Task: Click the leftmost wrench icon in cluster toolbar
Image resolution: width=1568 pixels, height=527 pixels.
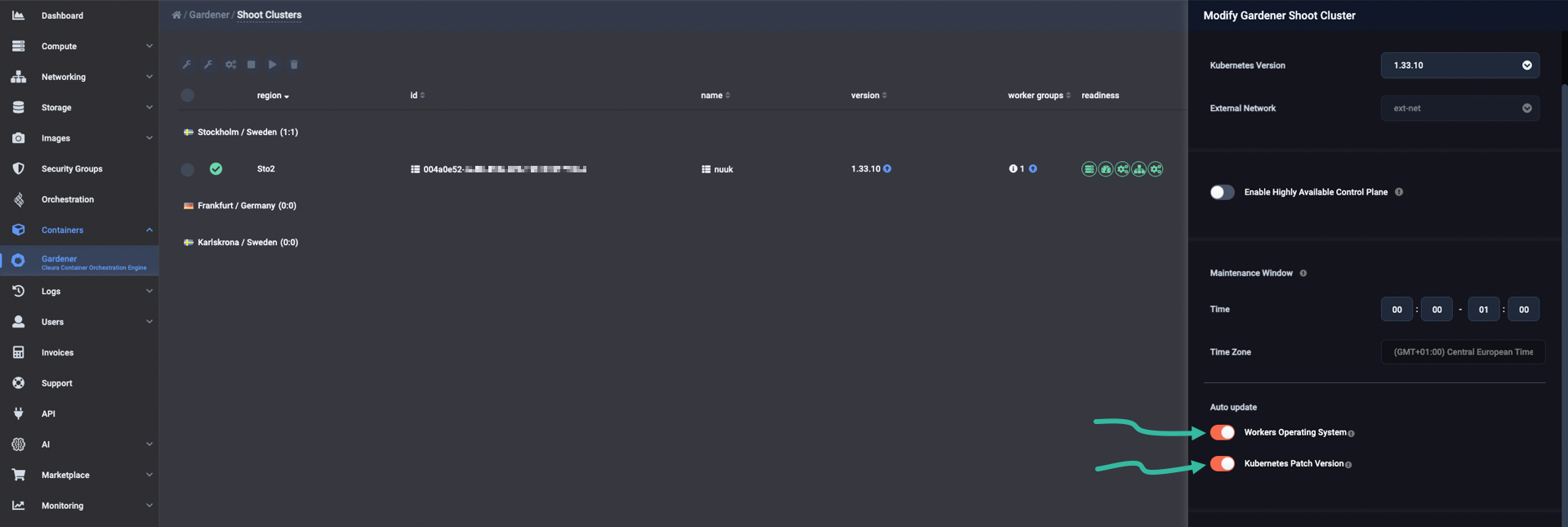Action: click(x=186, y=65)
